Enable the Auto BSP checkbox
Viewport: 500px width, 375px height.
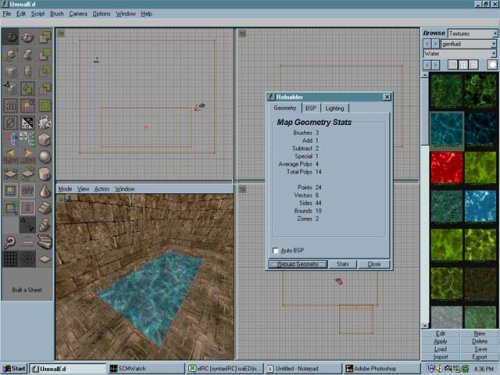275,251
